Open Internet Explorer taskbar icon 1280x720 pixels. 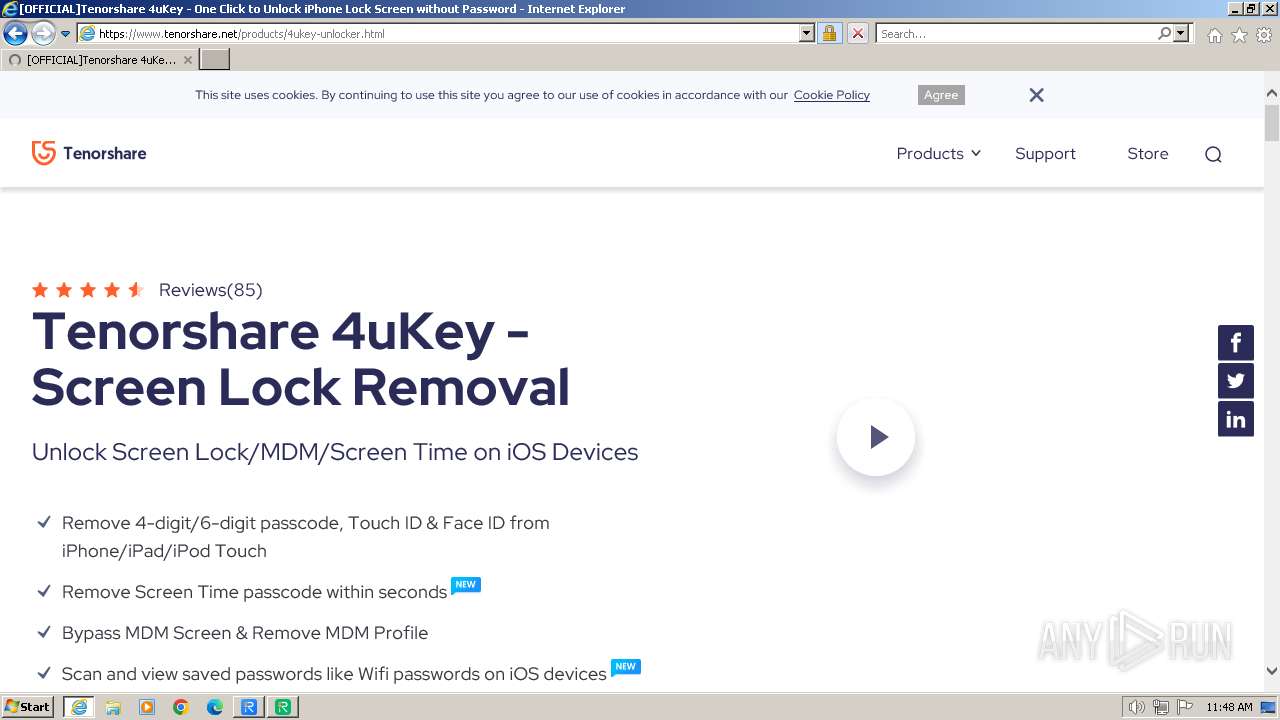tap(79, 707)
